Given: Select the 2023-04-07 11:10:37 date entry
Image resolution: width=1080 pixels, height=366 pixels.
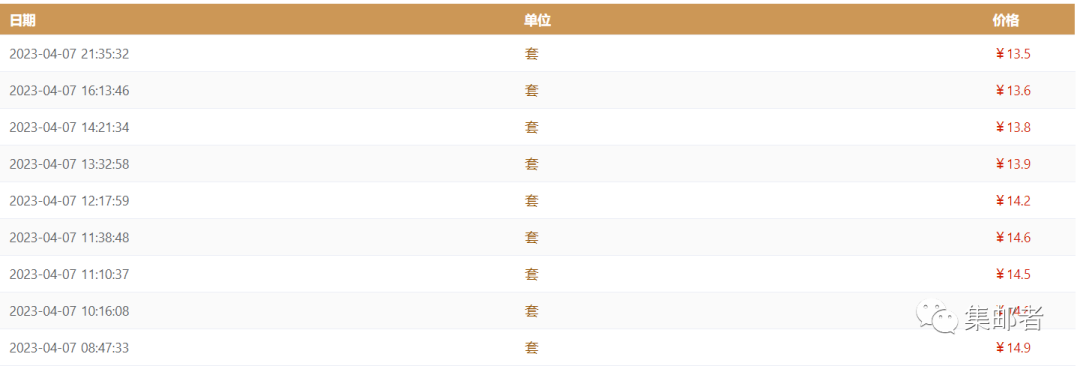Looking at the screenshot, I should tap(69, 274).
